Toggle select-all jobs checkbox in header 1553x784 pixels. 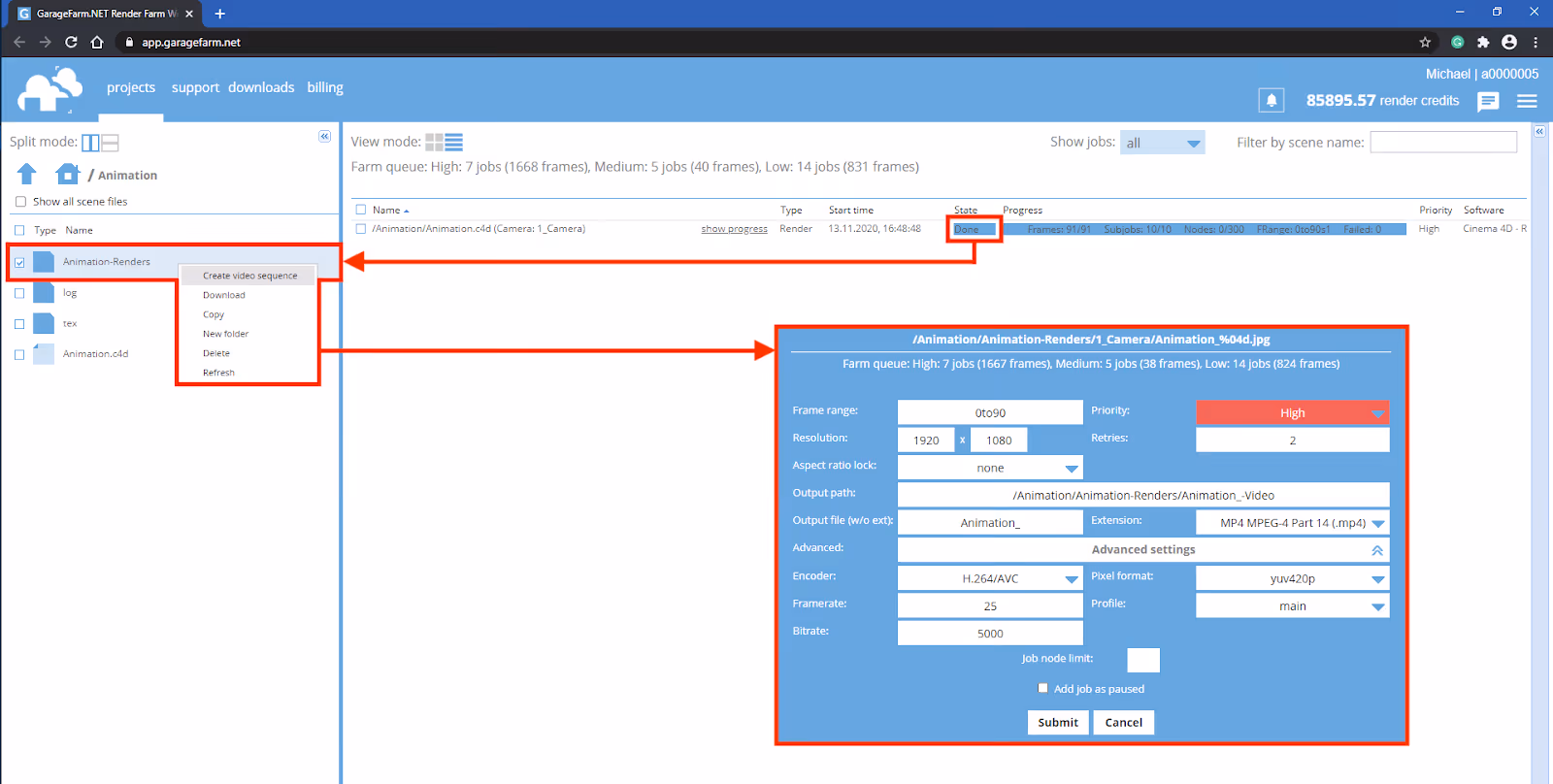click(361, 210)
